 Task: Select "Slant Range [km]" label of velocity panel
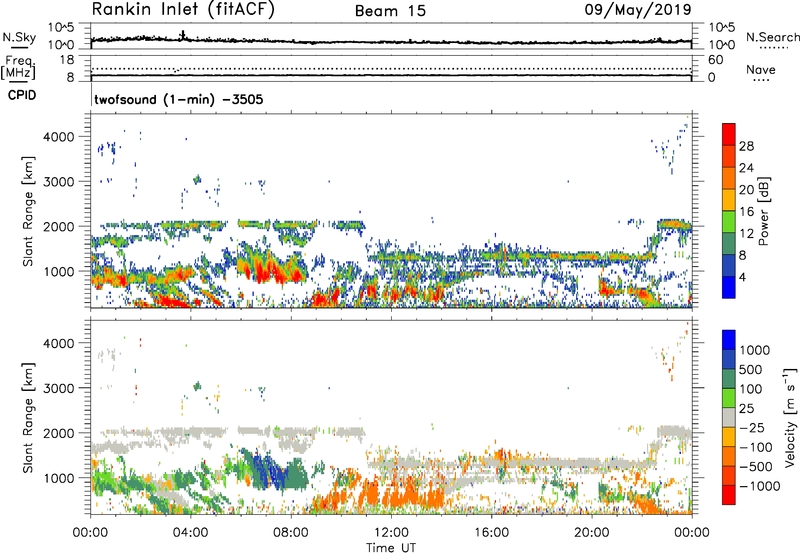tap(28, 418)
